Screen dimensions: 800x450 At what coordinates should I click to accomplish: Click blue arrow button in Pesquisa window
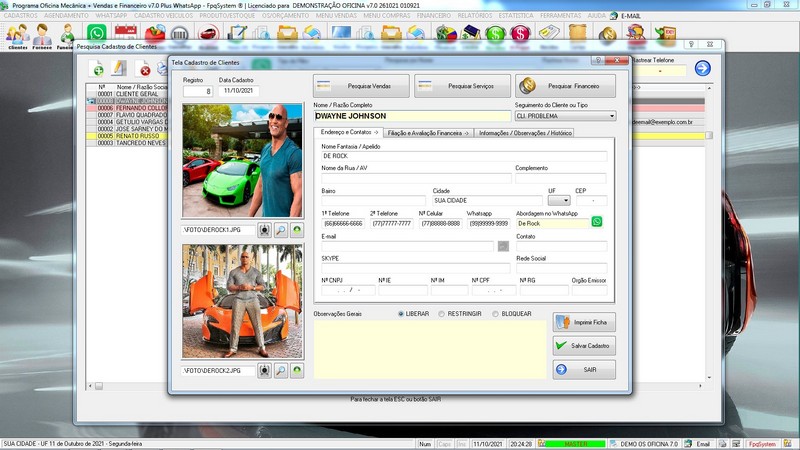[703, 68]
